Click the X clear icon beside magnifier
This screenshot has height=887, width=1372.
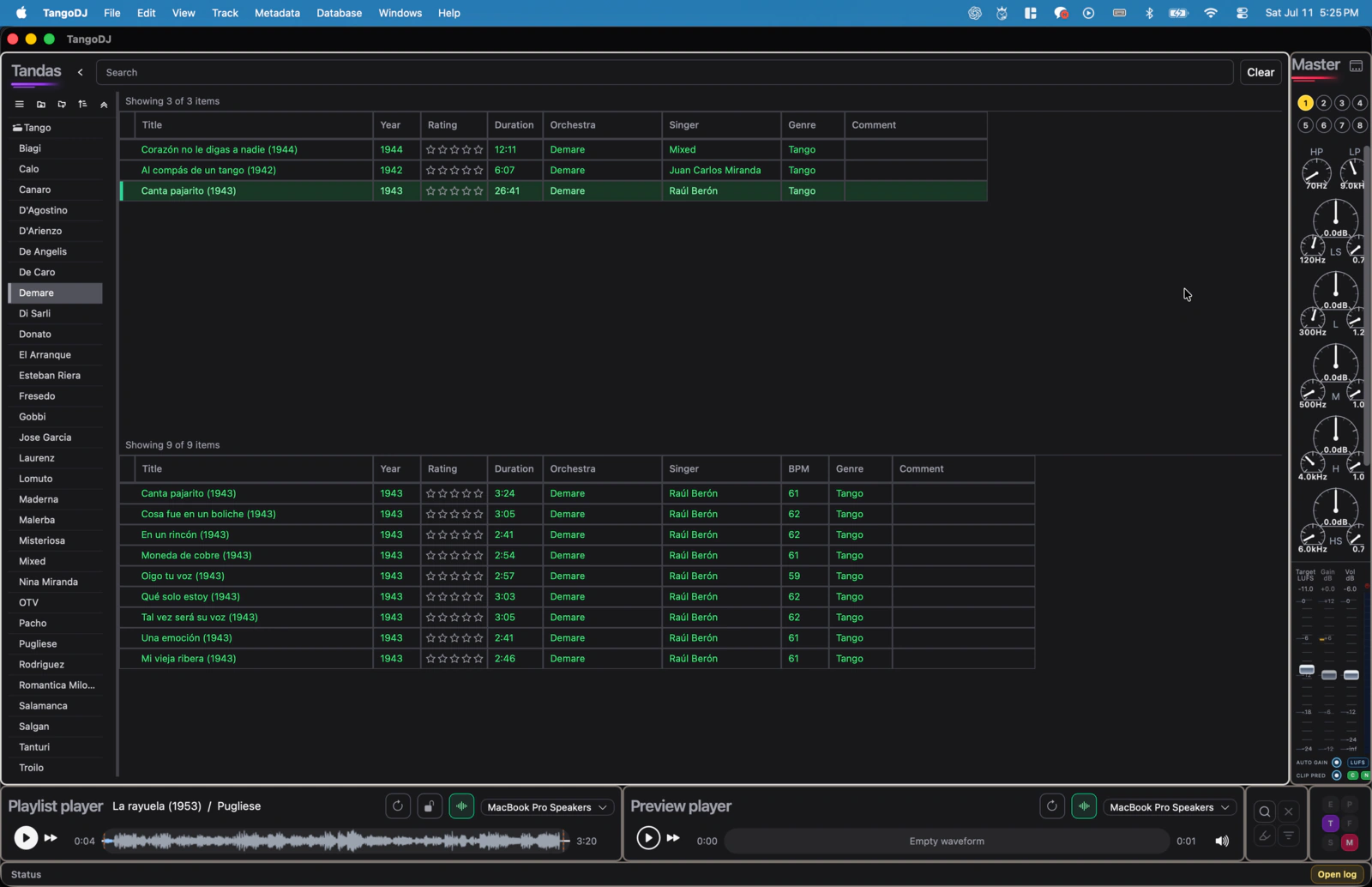tap(1288, 812)
